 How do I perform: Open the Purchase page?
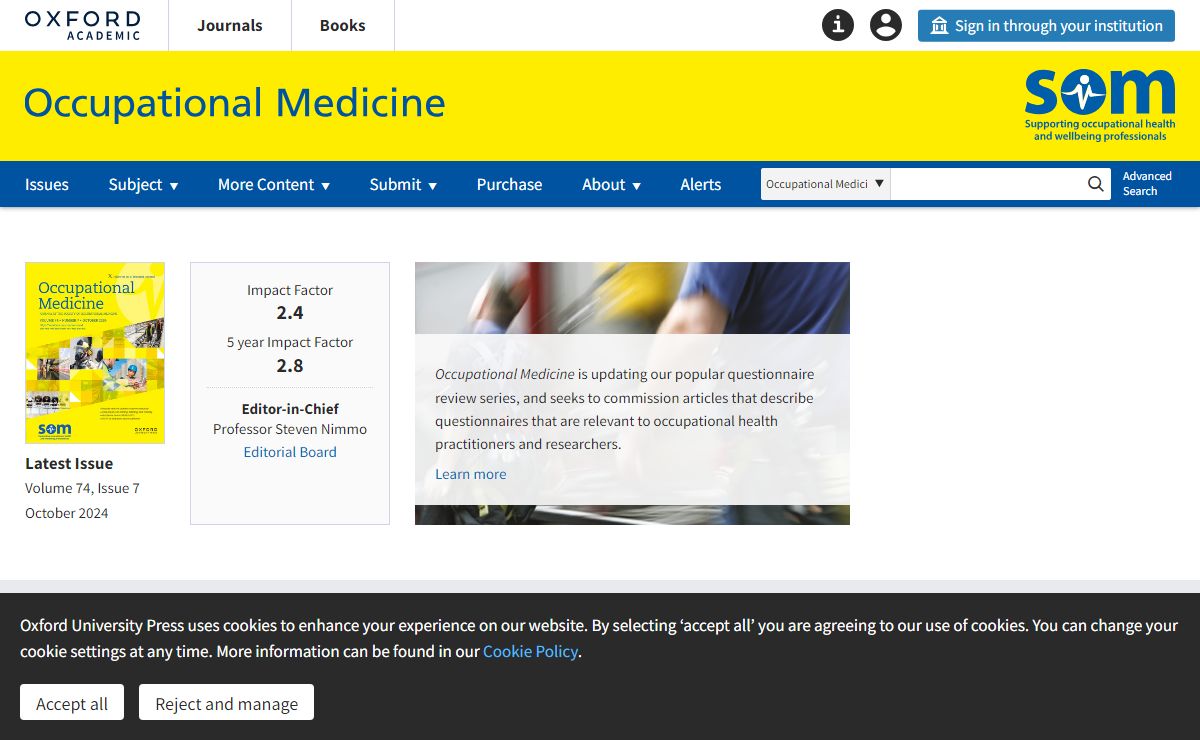(509, 184)
